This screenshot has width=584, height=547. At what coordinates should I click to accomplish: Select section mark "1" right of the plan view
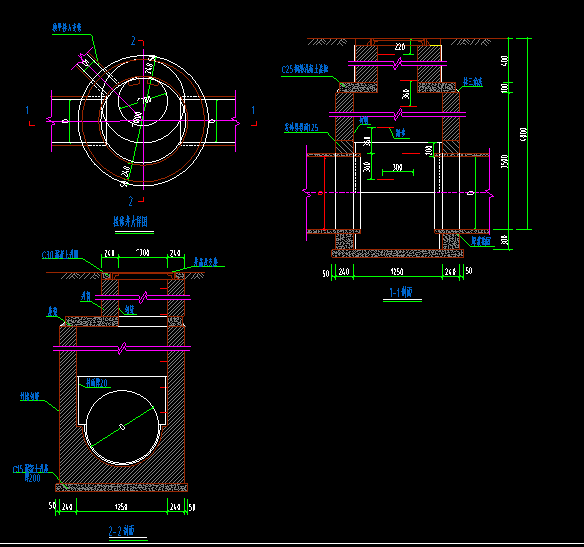pos(253,110)
